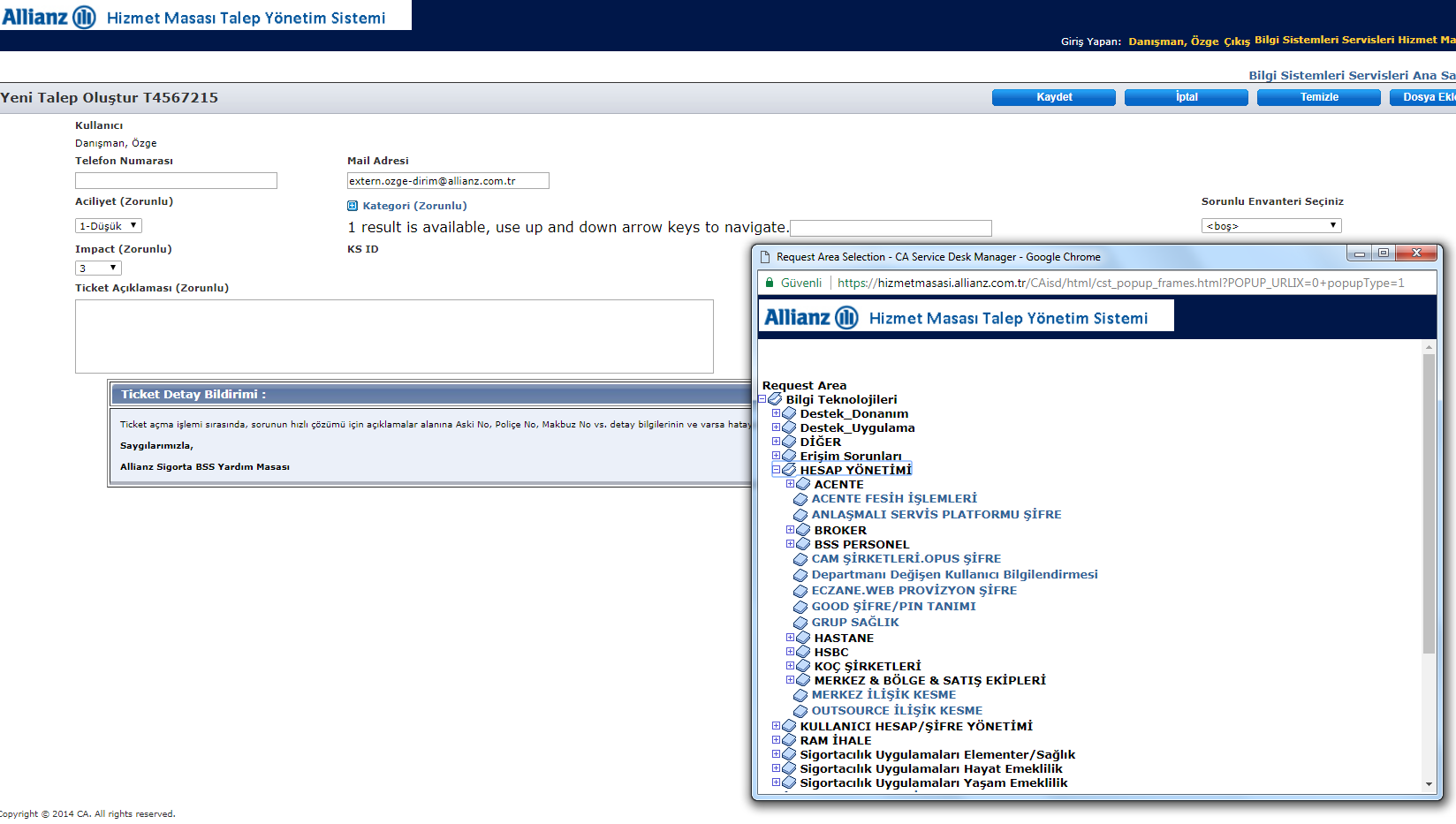Image resolution: width=1456 pixels, height=824 pixels.
Task: Expand the RAM İHALE node
Action: [777, 740]
